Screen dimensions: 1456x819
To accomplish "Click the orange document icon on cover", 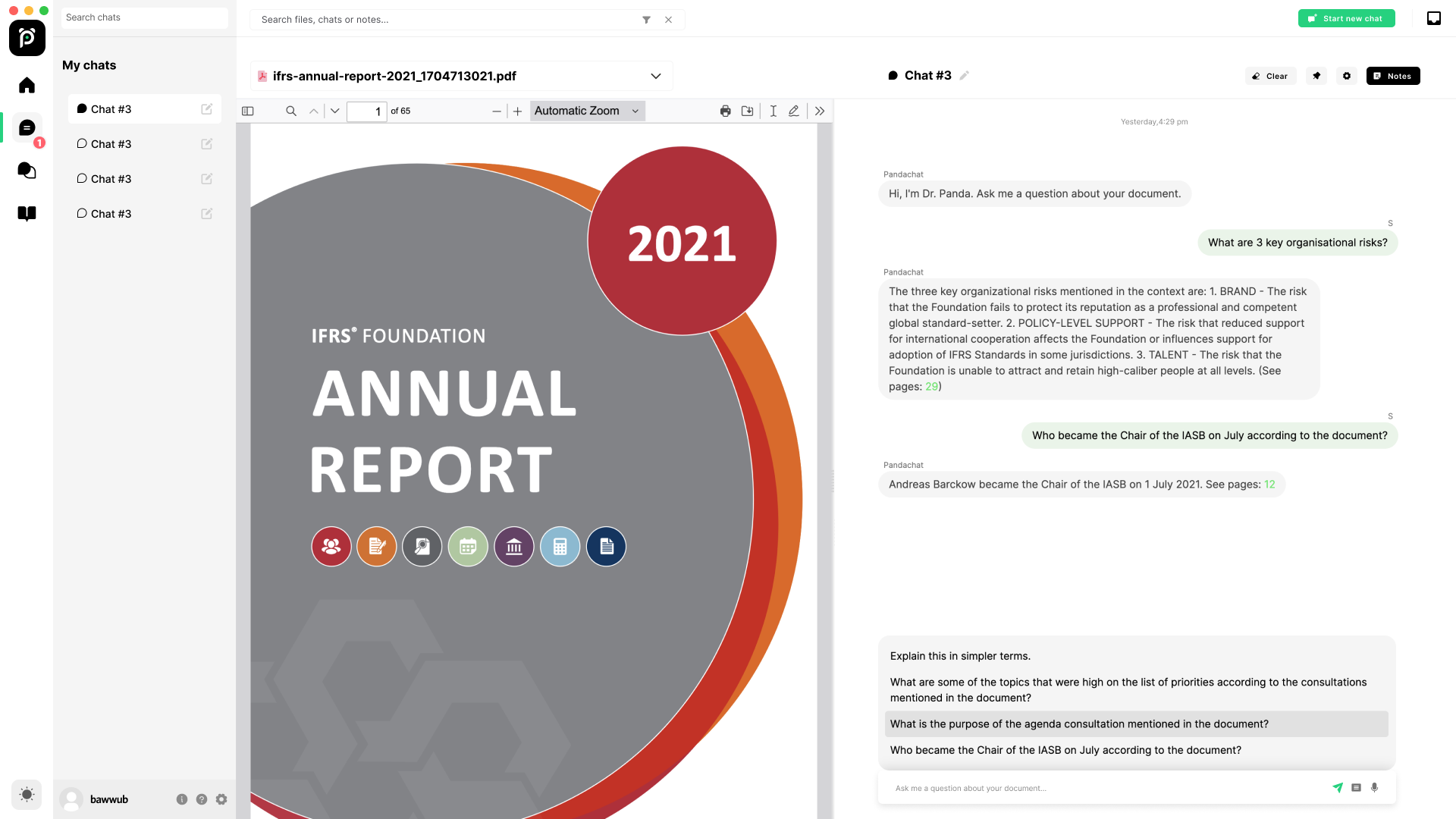I will tap(377, 547).
